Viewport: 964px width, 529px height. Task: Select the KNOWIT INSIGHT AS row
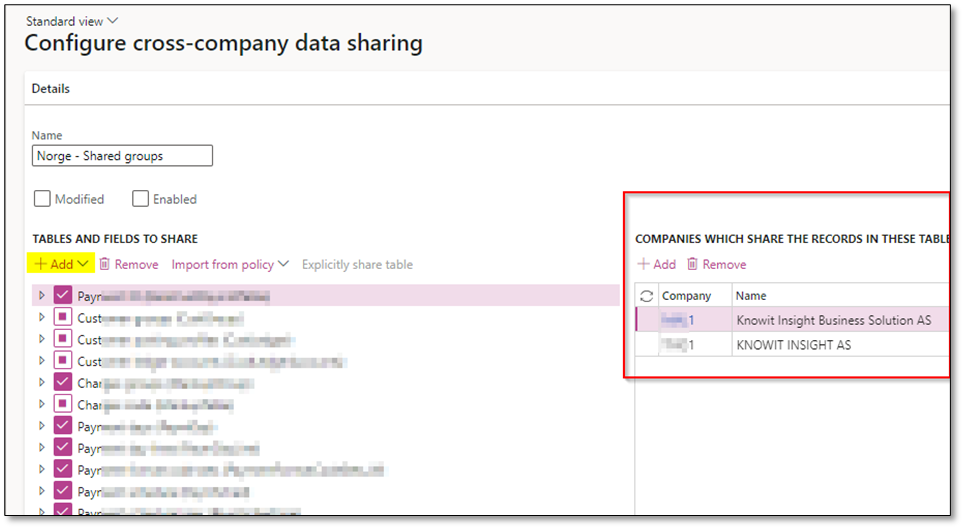click(794, 345)
